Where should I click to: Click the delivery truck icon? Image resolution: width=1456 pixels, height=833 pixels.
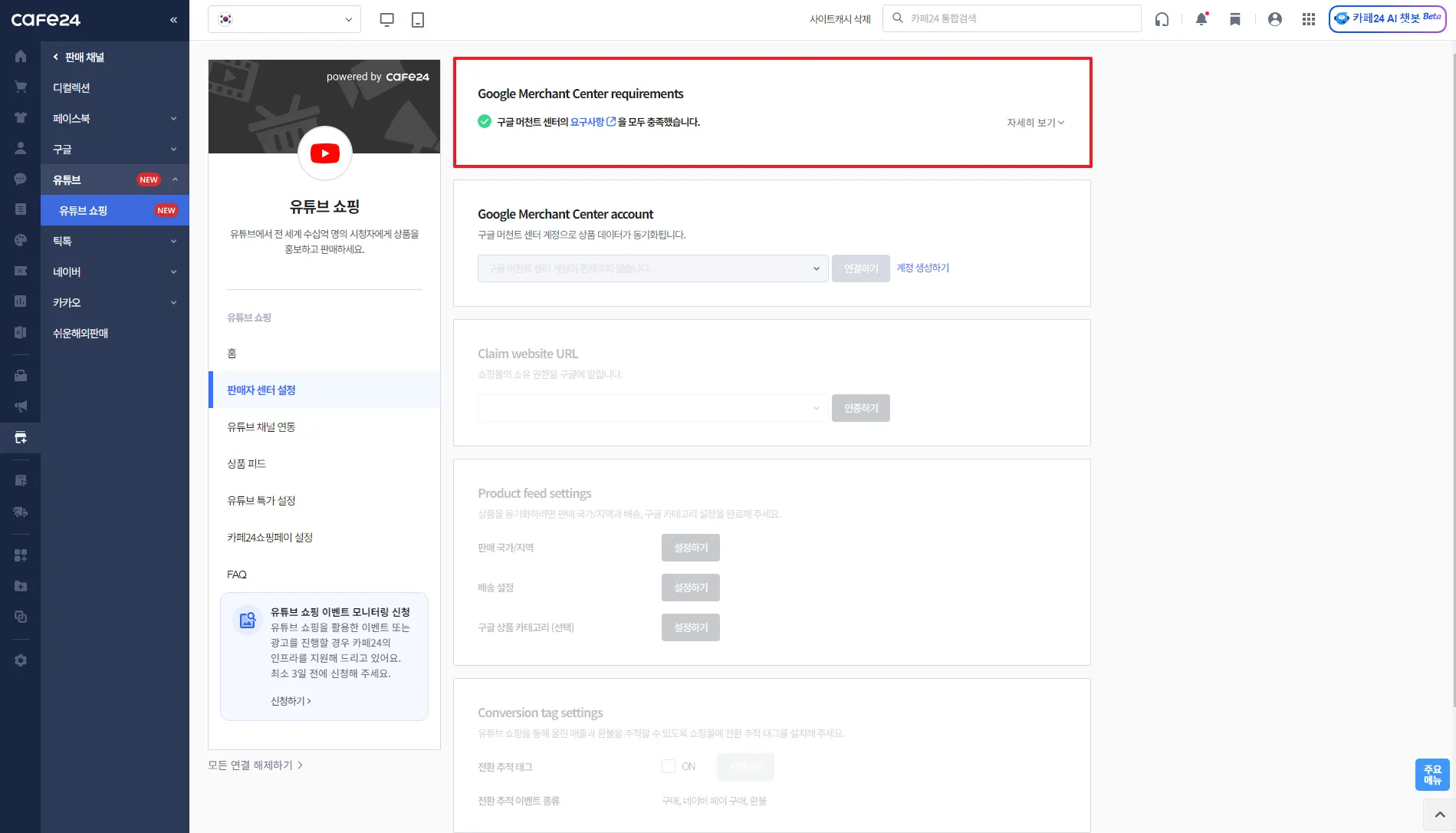tap(21, 512)
